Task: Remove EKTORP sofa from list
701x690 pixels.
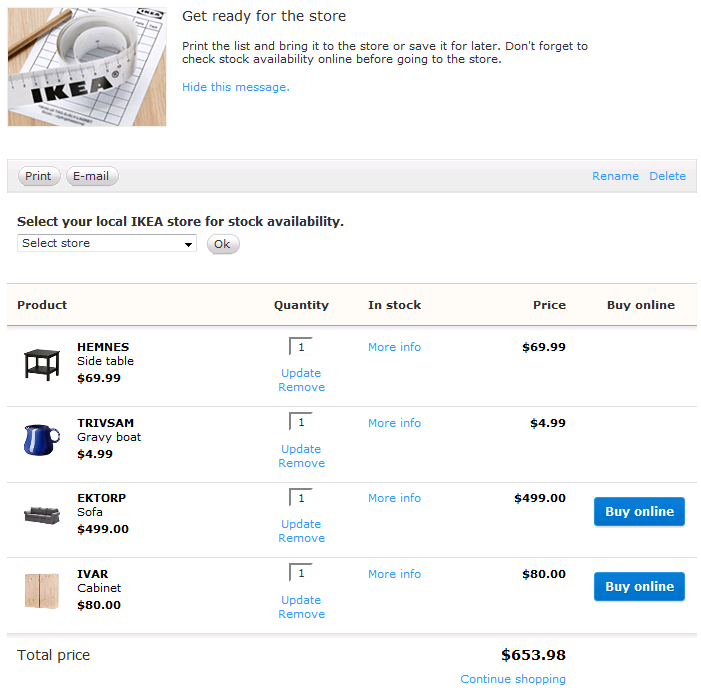Action: click(x=301, y=538)
